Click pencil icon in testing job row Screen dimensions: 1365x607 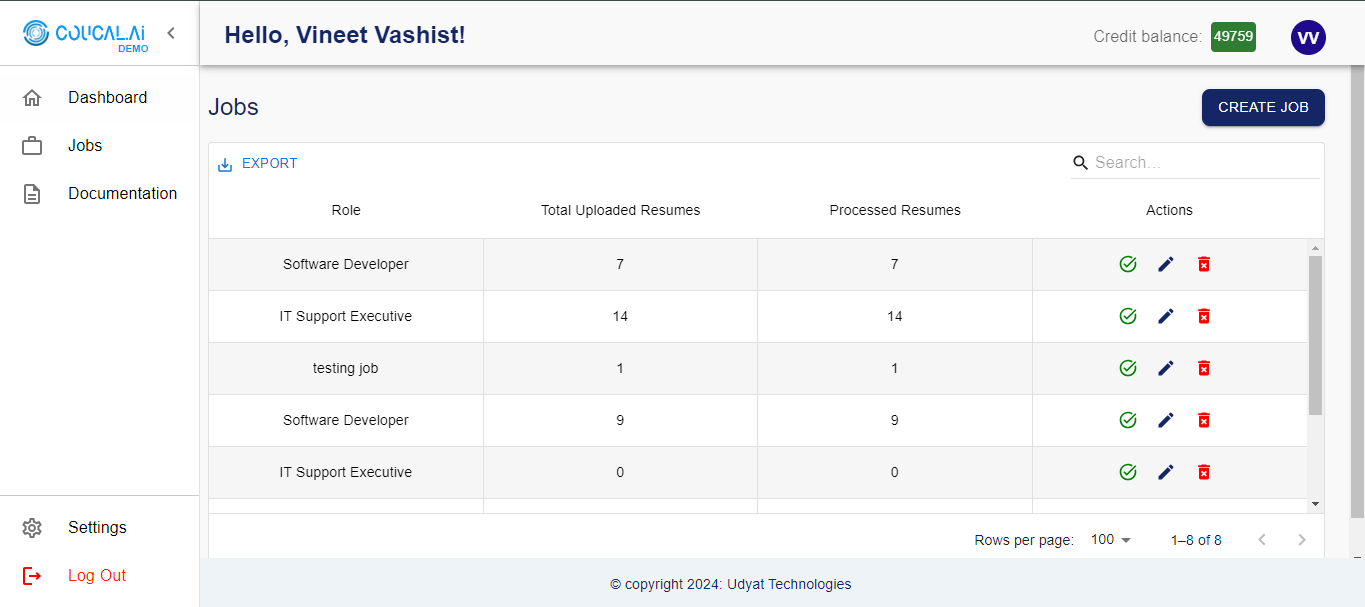pyautogui.click(x=1166, y=368)
